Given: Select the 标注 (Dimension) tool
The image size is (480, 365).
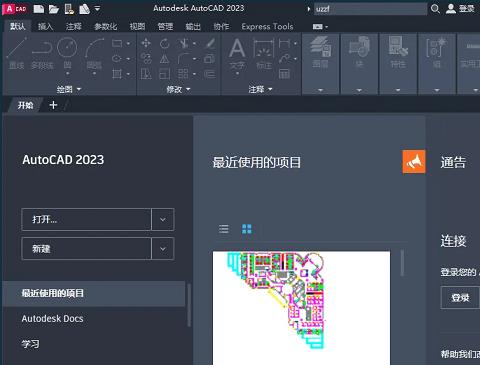Looking at the screenshot, I should click(x=264, y=53).
